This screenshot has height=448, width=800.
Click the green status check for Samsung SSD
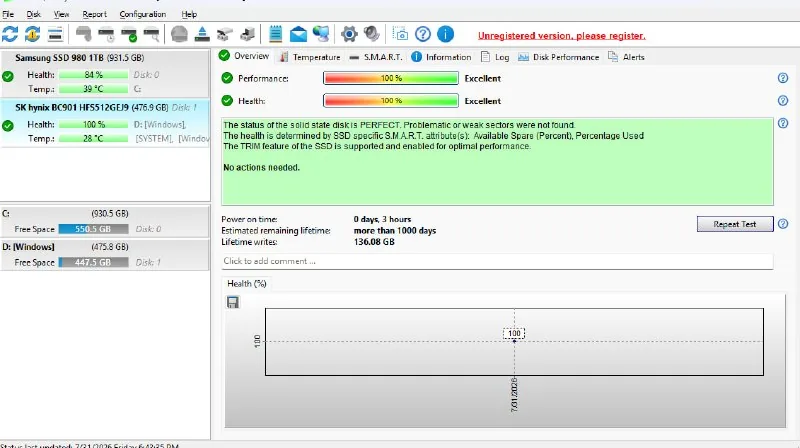(8, 77)
